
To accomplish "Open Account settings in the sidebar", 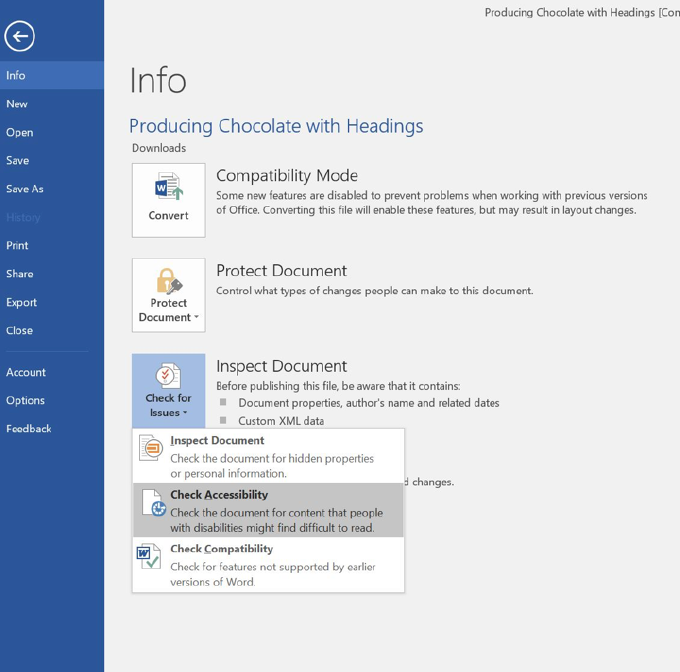I will 52,372.
